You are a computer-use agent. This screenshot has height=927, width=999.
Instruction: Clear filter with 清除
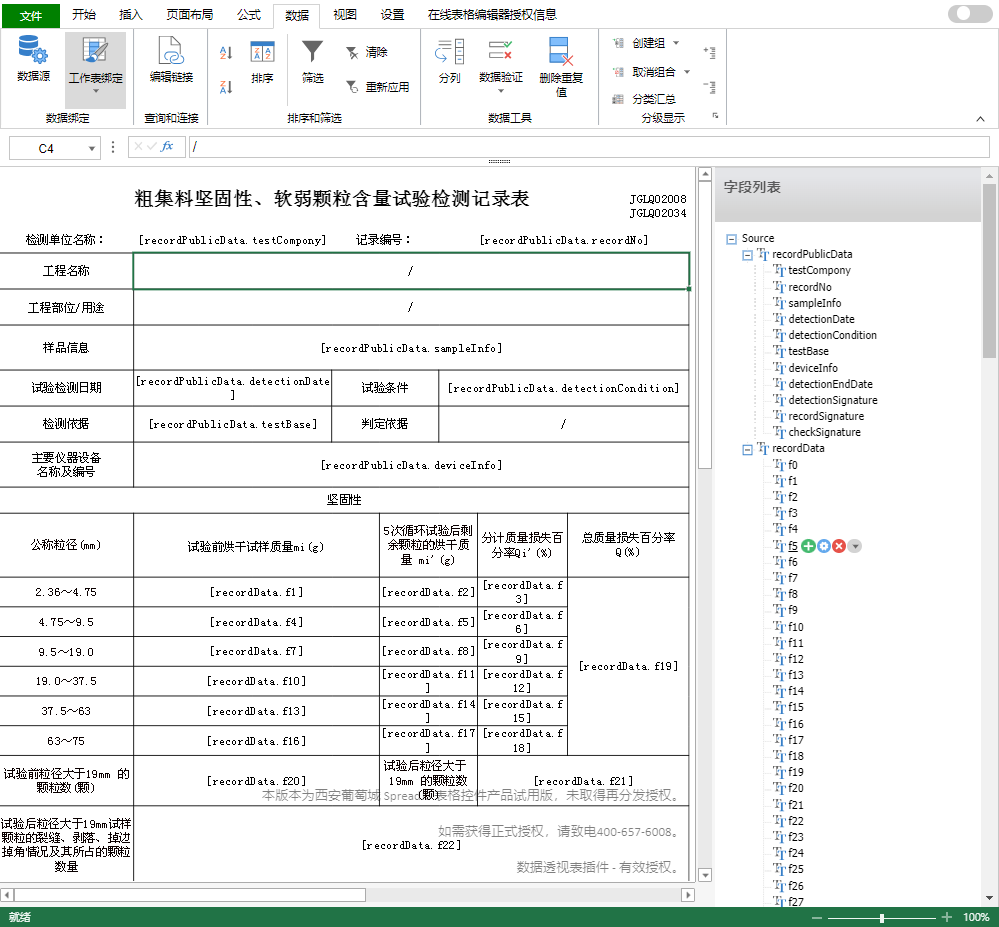[366, 52]
